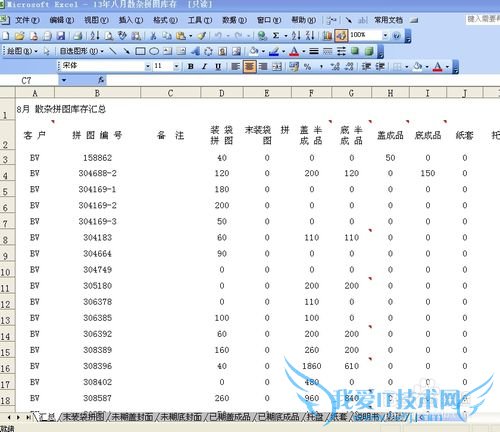Toggle align left
This screenshot has height=432, width=500.
tap(236, 66)
